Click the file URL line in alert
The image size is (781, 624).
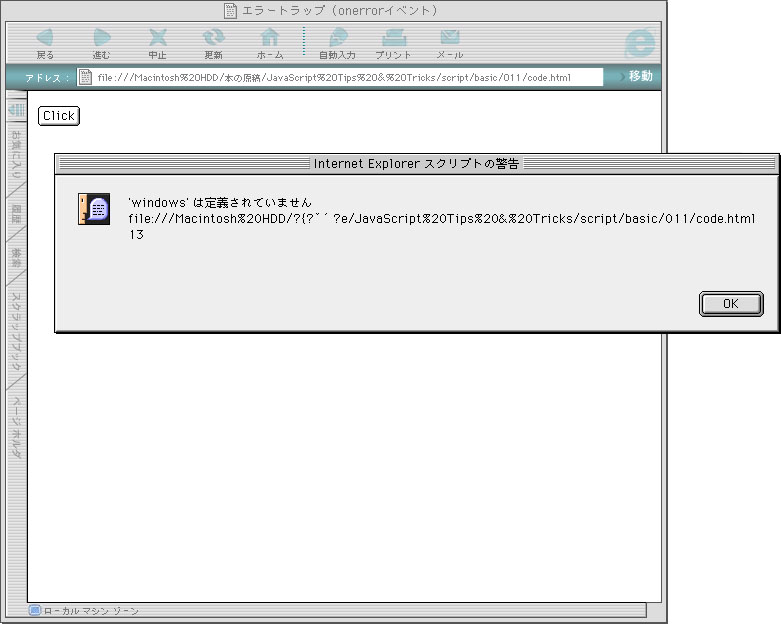442,219
